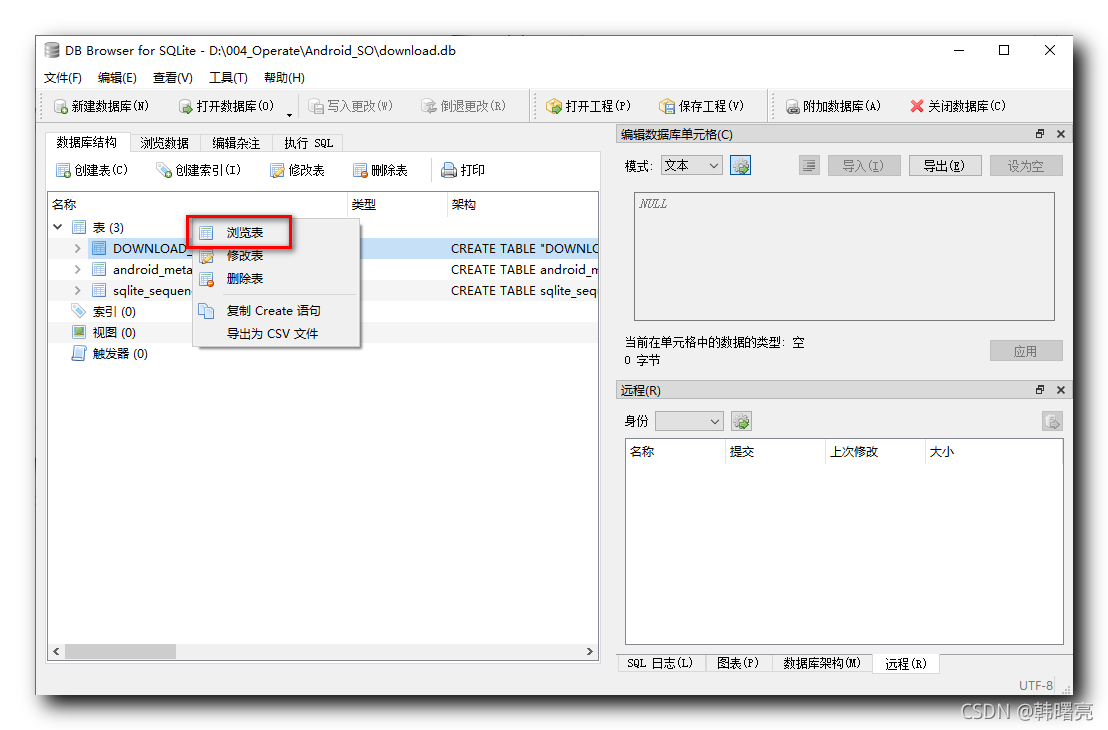Viewport: 1108px width, 730px height.
Task: Click Open Project toolbar button
Action: tap(589, 106)
